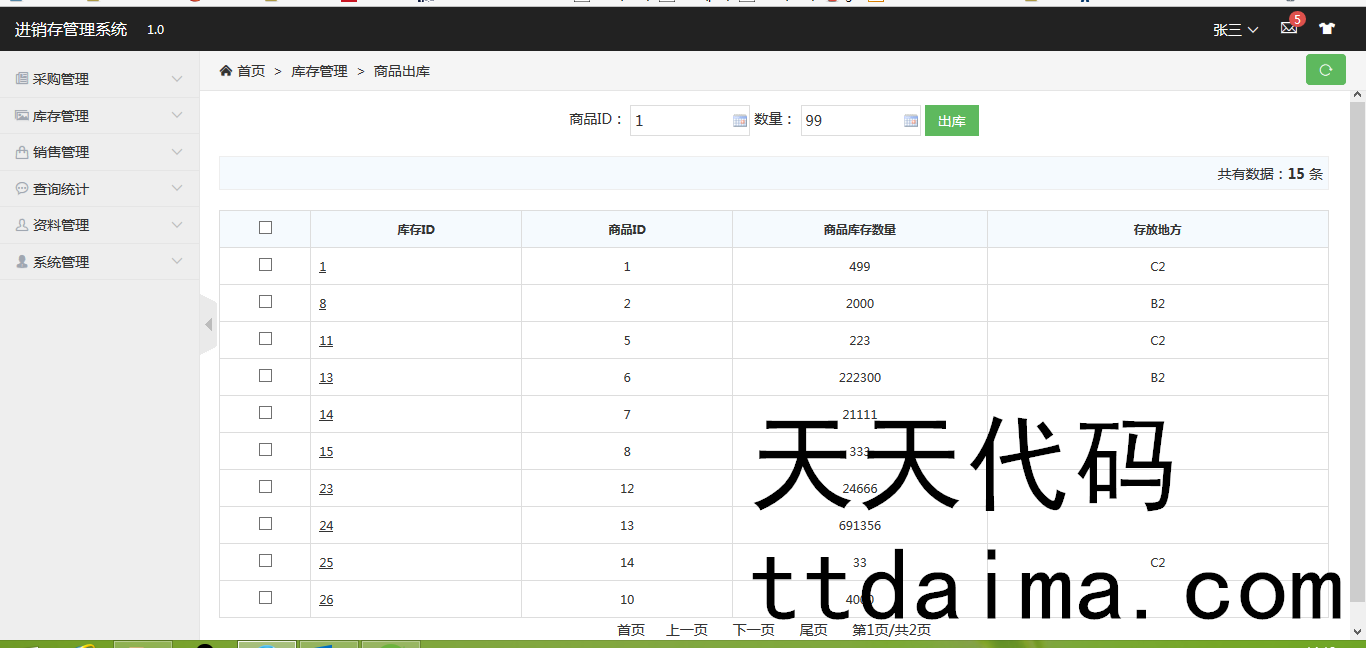Click the green 出库 button

951,121
